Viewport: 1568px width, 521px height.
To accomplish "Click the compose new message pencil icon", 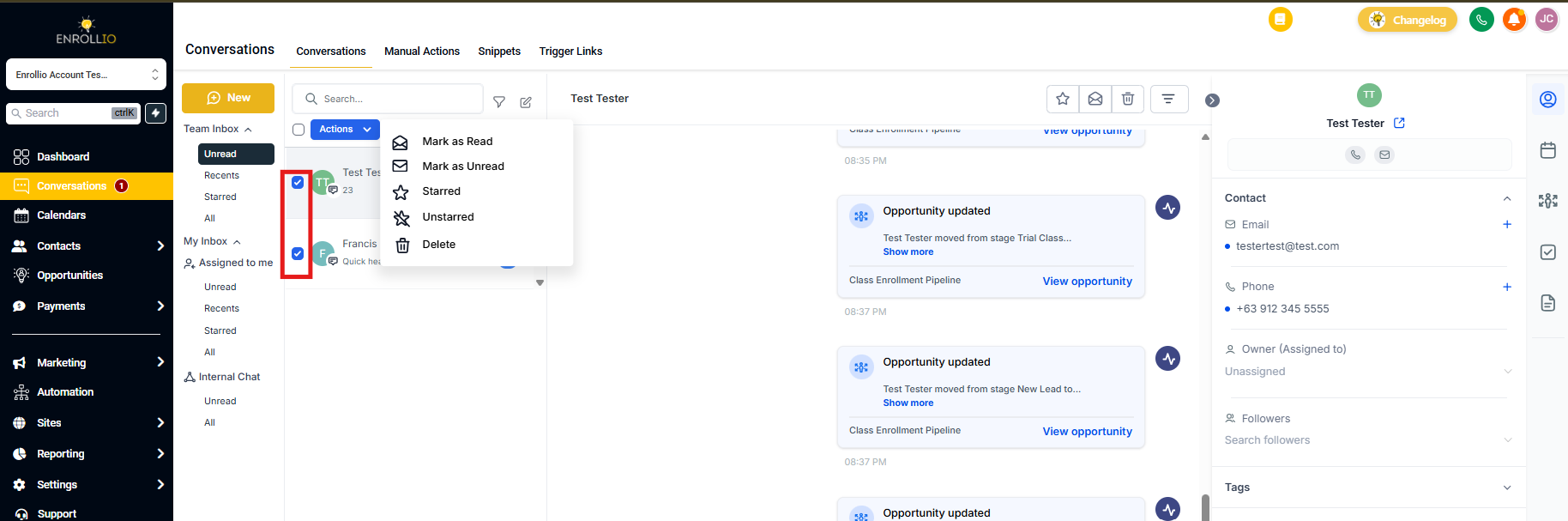I will click(526, 102).
